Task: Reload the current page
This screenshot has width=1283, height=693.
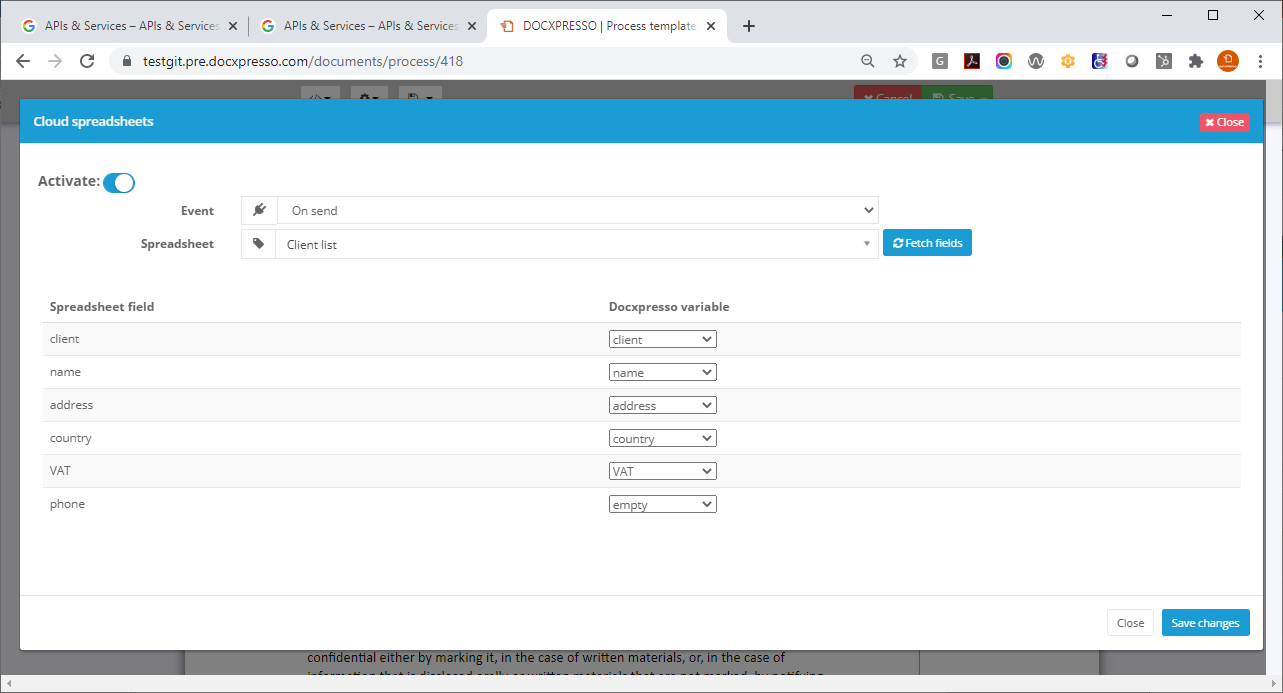Action: coord(87,61)
